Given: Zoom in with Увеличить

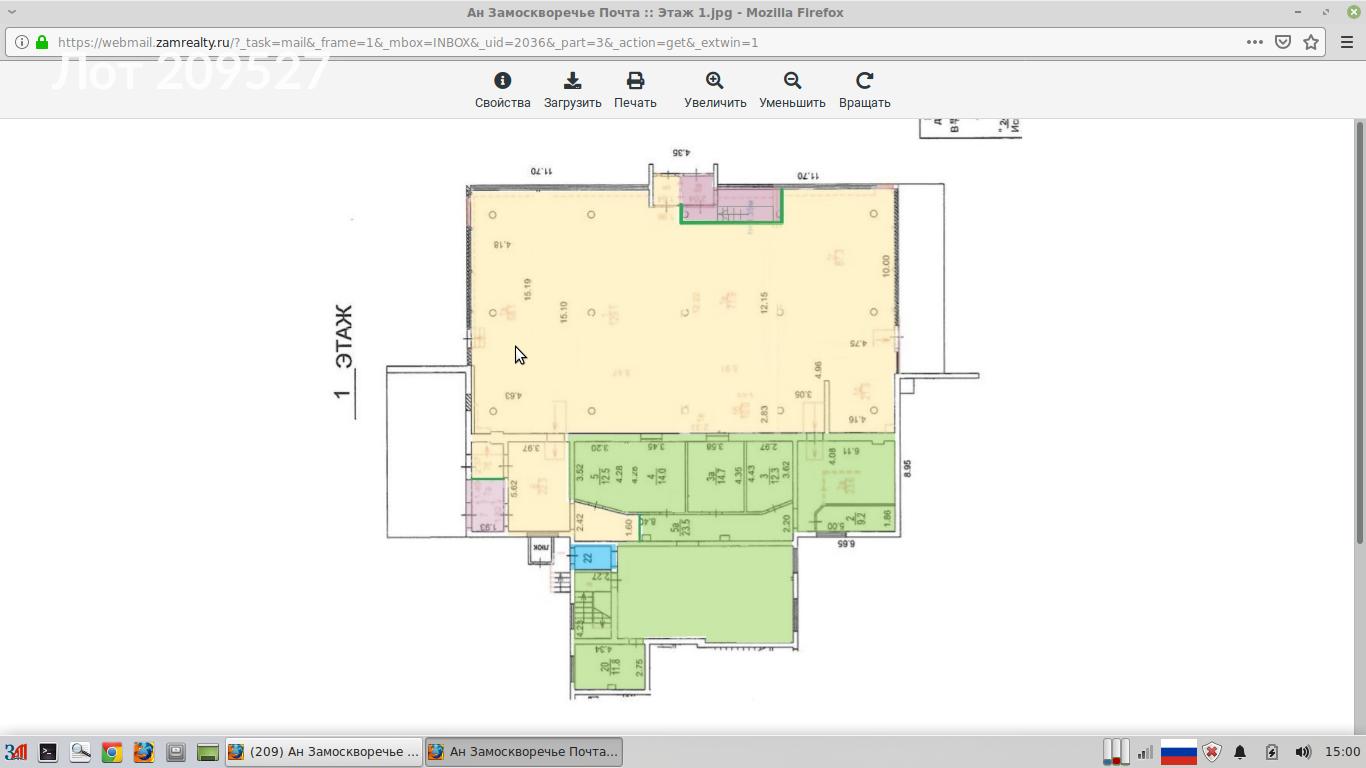Looking at the screenshot, I should (x=715, y=90).
